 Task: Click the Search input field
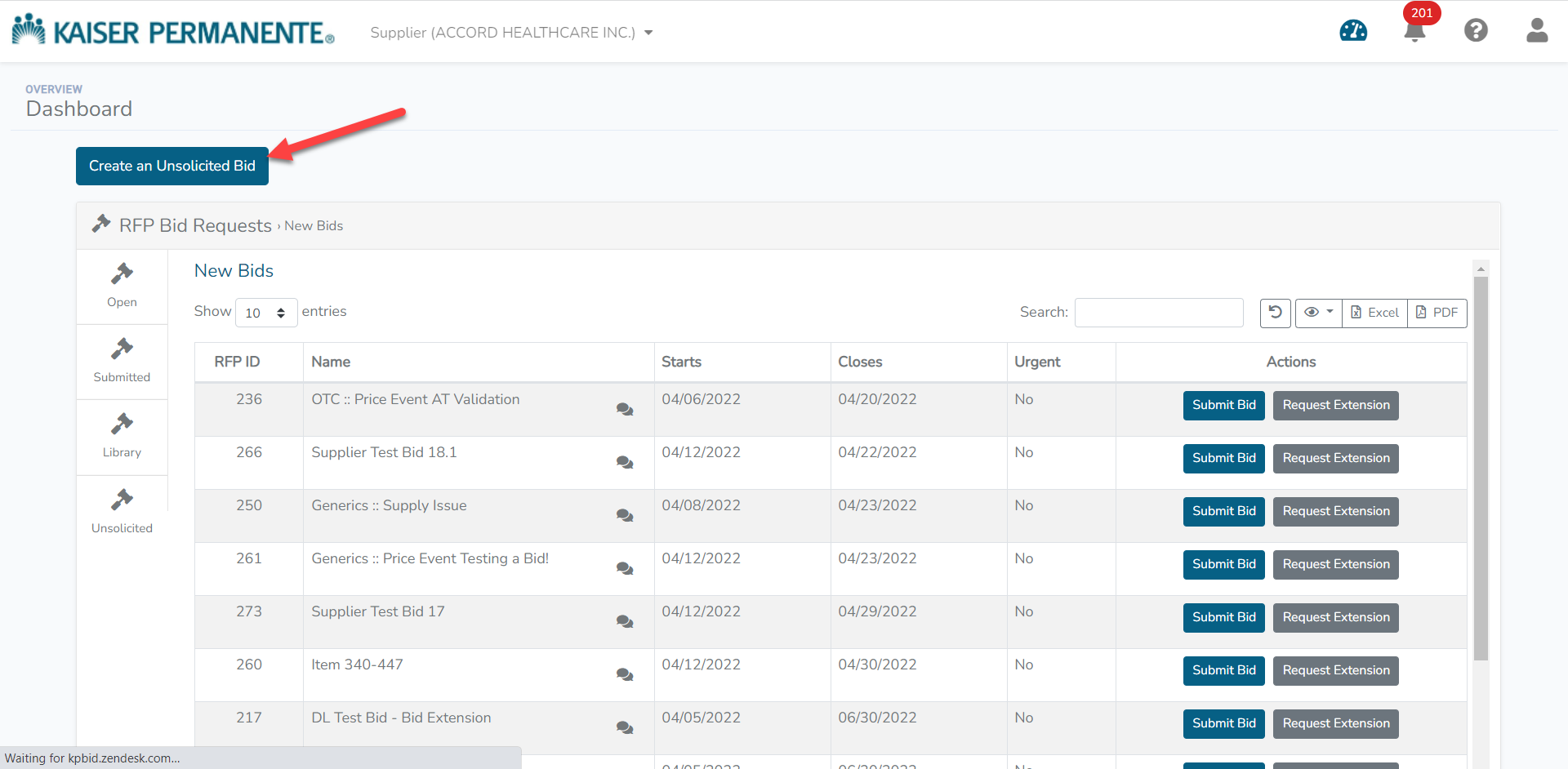[1158, 313]
